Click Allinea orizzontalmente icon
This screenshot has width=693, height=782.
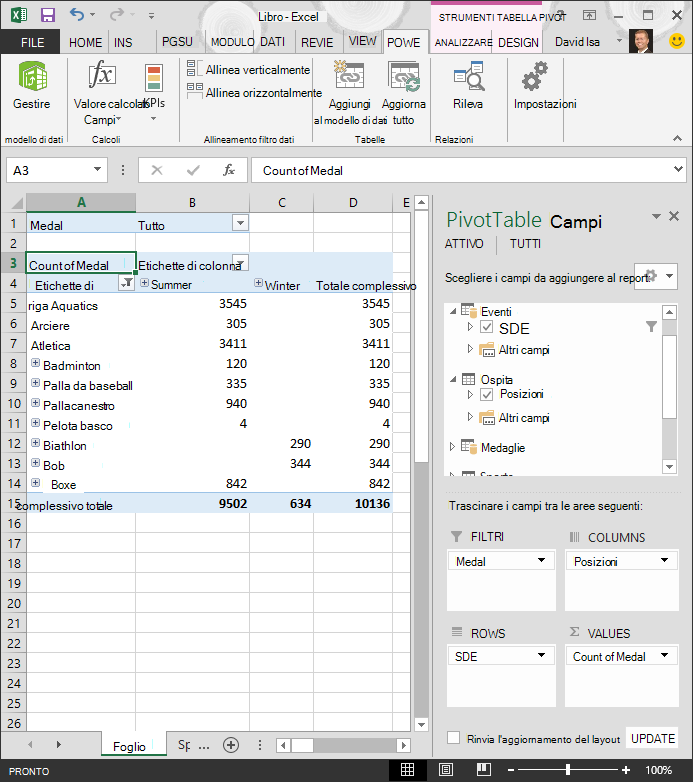[194, 89]
